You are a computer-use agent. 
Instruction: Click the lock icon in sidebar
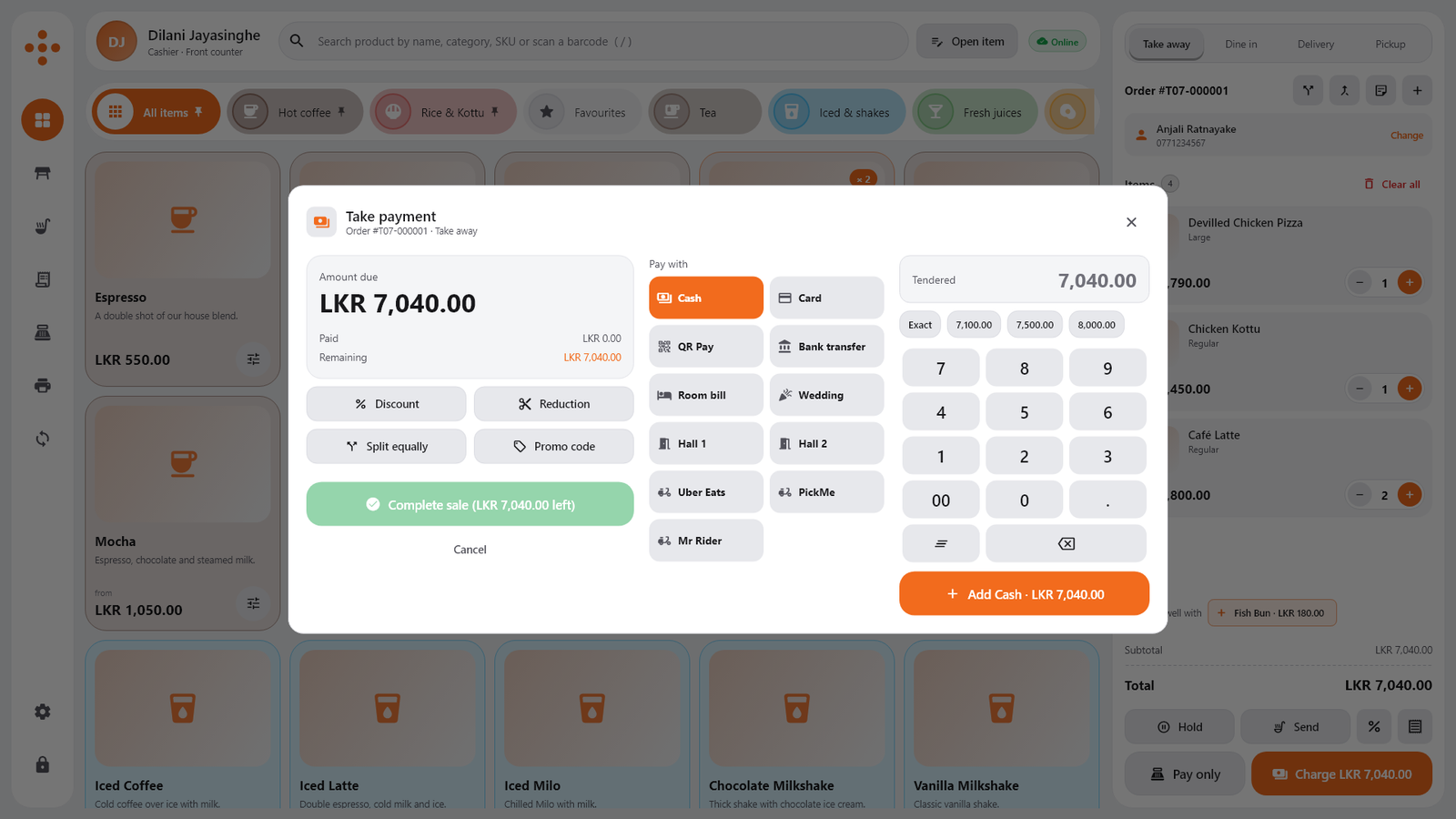tap(43, 764)
